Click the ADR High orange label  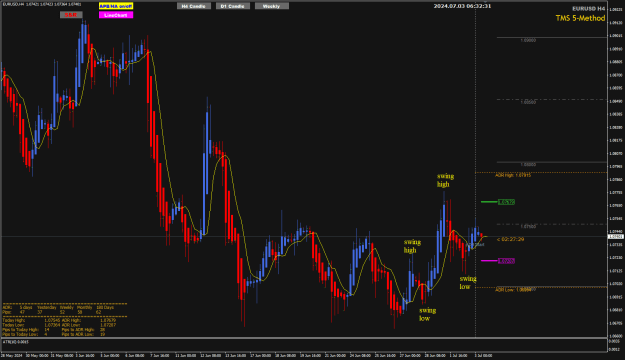pos(513,175)
